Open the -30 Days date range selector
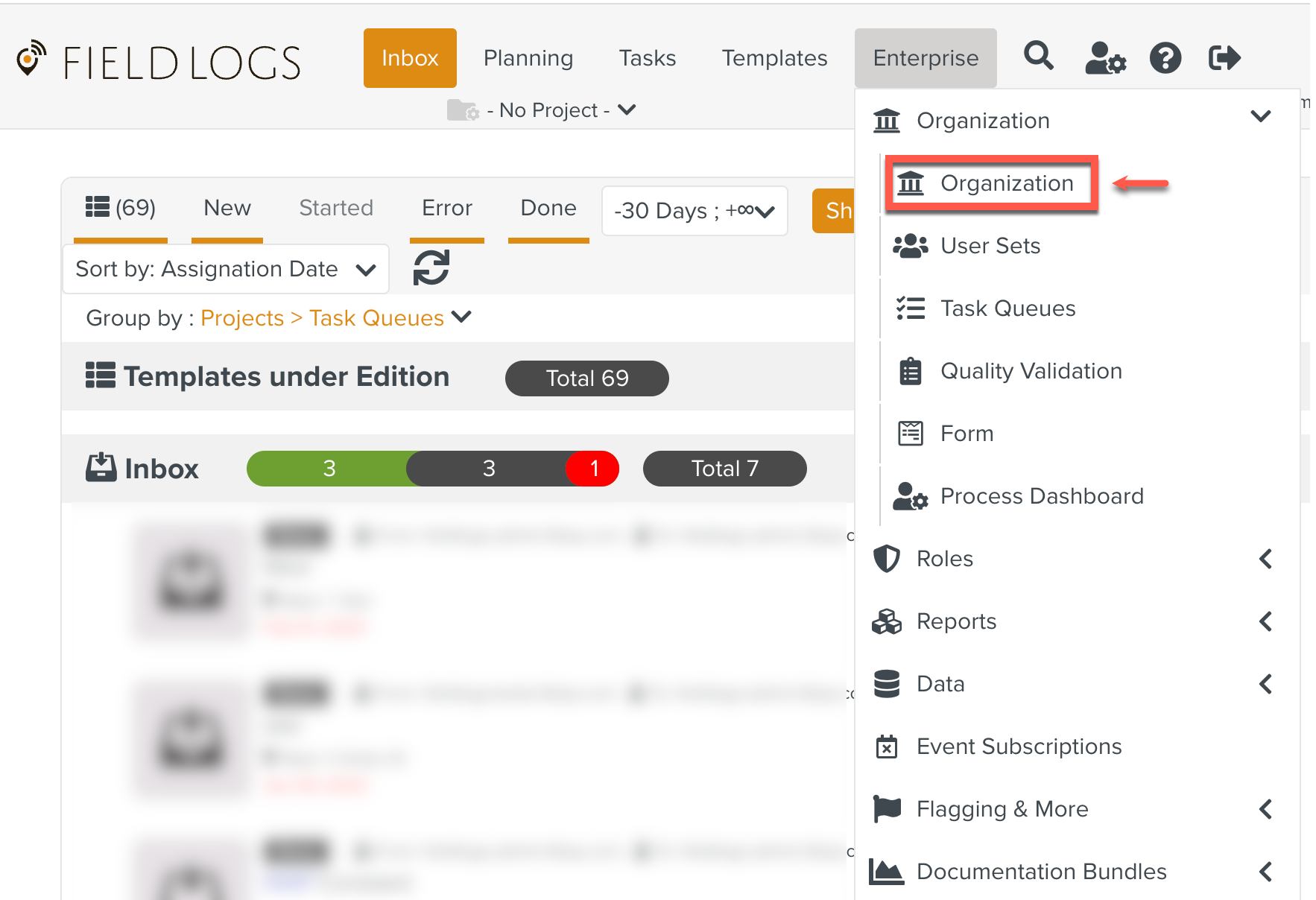Image resolution: width=1316 pixels, height=900 pixels. coord(694,211)
